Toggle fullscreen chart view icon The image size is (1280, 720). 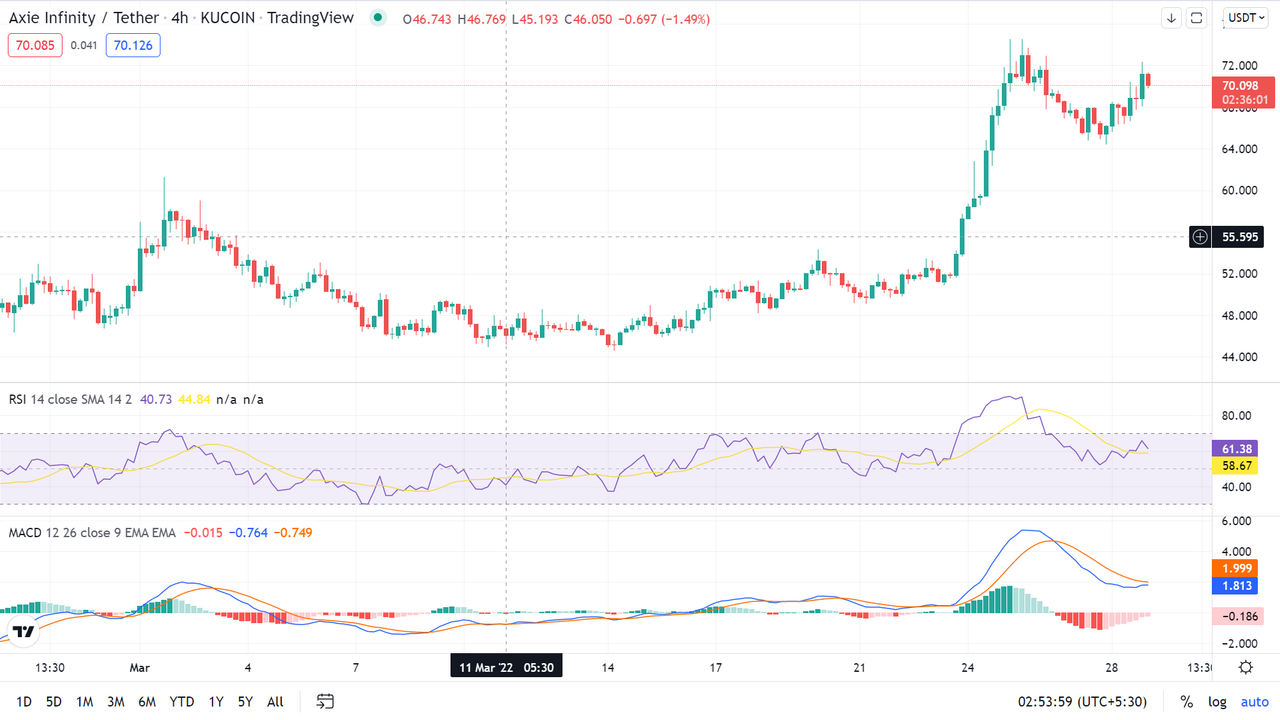[1196, 18]
